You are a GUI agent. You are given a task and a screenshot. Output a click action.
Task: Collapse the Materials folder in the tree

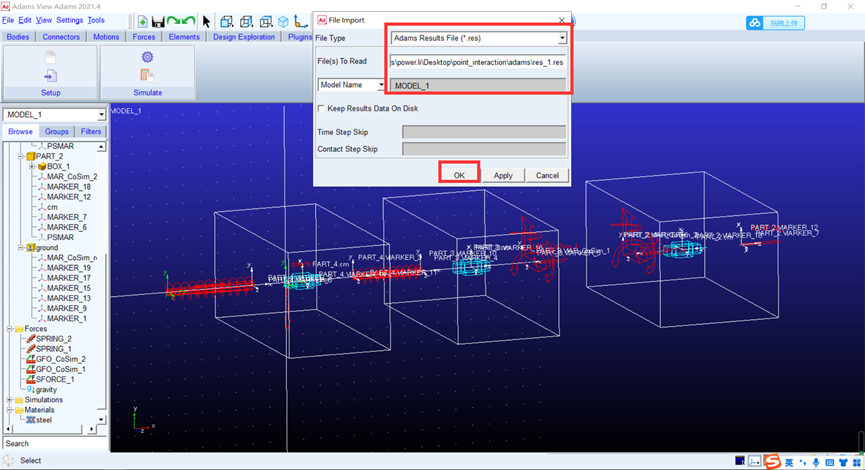pos(9,410)
